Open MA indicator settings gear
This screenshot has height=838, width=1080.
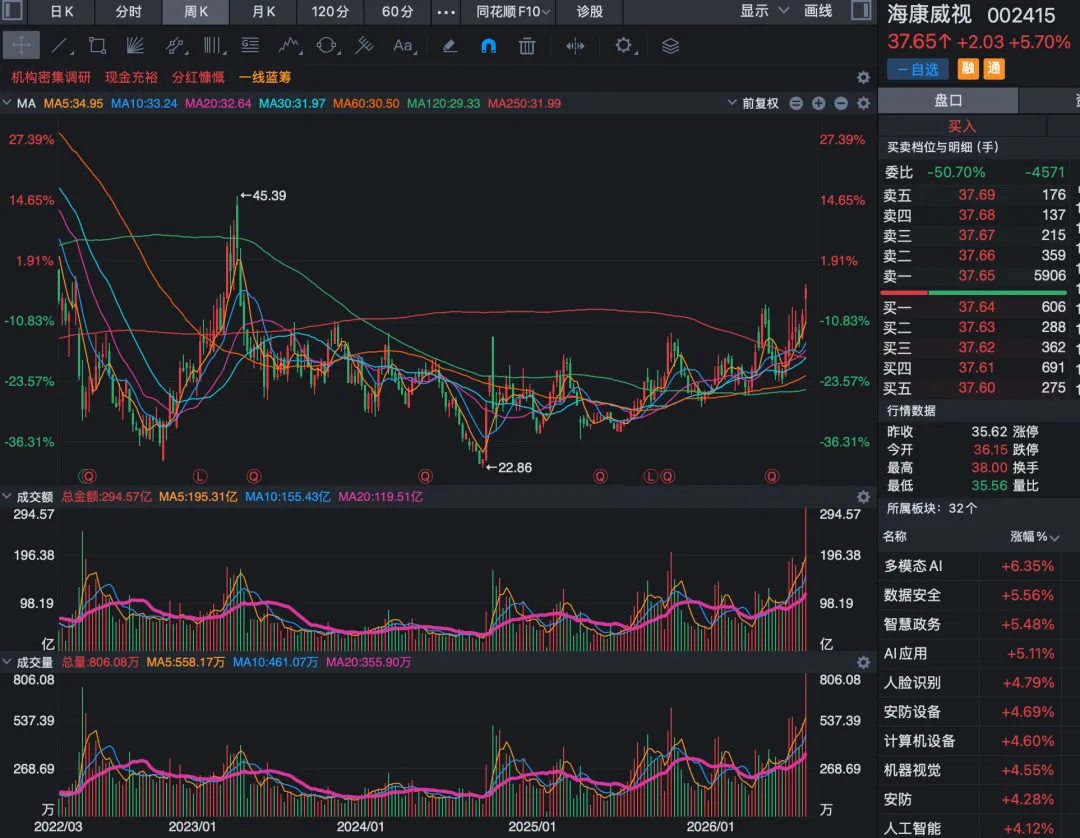pyautogui.click(x=863, y=103)
